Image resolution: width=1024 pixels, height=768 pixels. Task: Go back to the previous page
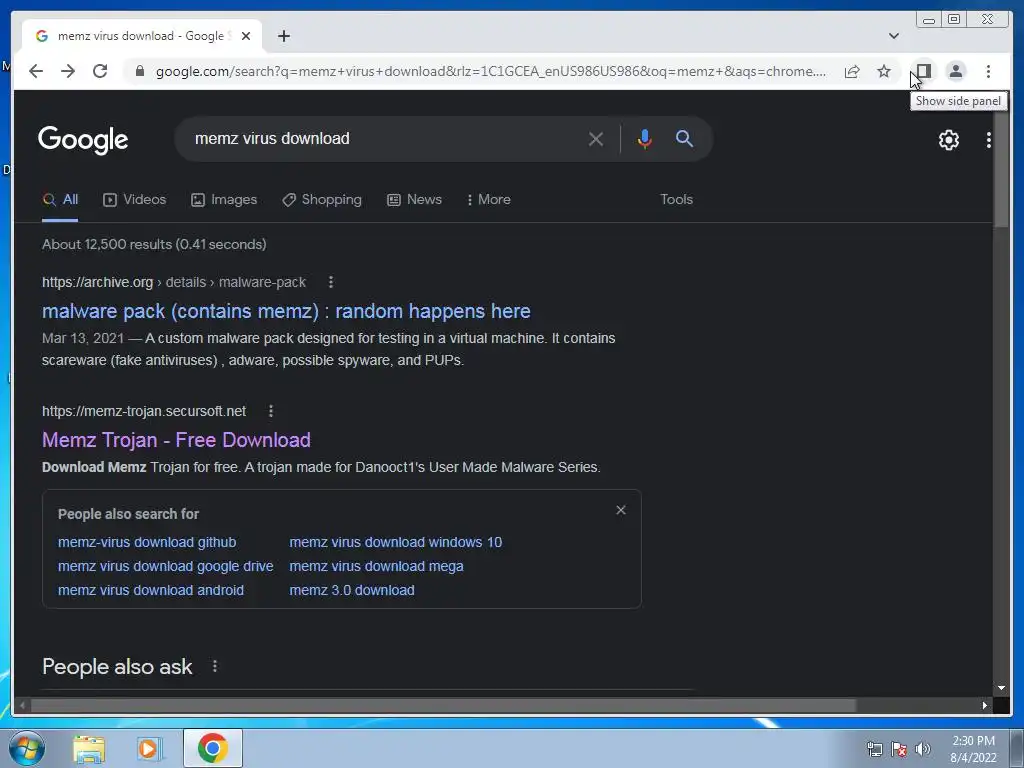click(36, 71)
